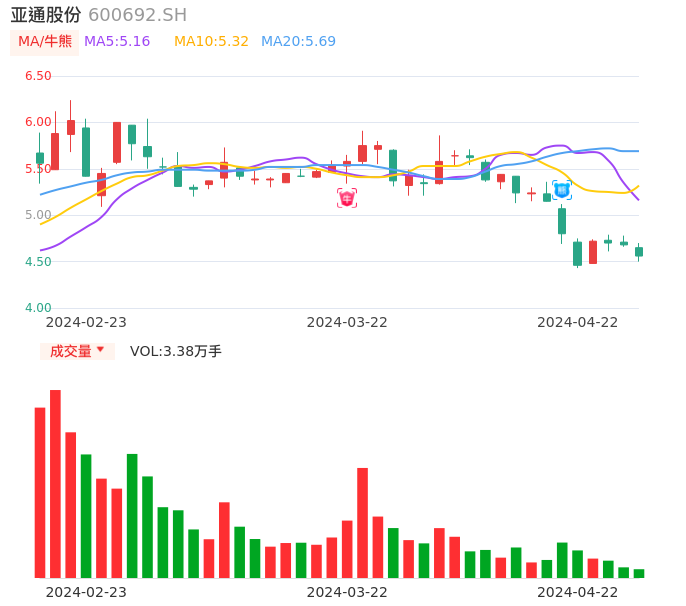Click the blue bear (熊) signal marker
686x606 pixels.
pyautogui.click(x=562, y=189)
